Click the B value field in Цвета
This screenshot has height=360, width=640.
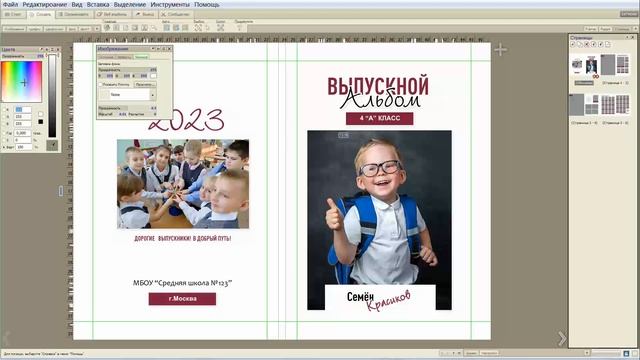click(x=23, y=124)
